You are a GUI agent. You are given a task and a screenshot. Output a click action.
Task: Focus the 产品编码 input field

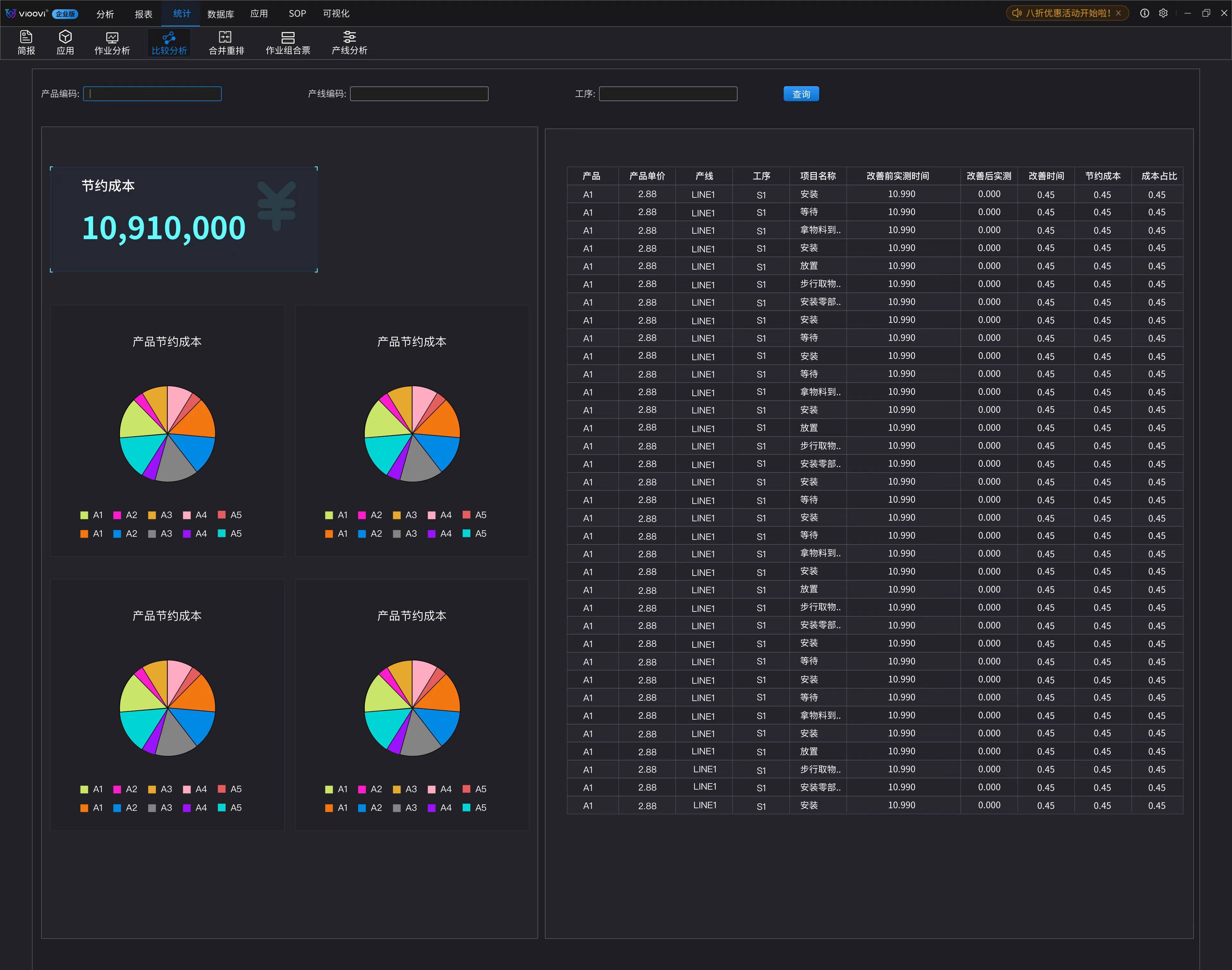[152, 94]
